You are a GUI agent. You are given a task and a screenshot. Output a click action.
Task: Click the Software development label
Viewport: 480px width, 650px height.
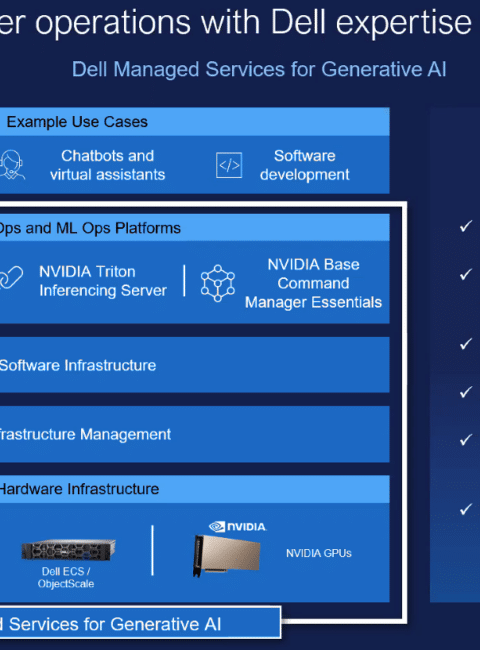(x=305, y=165)
